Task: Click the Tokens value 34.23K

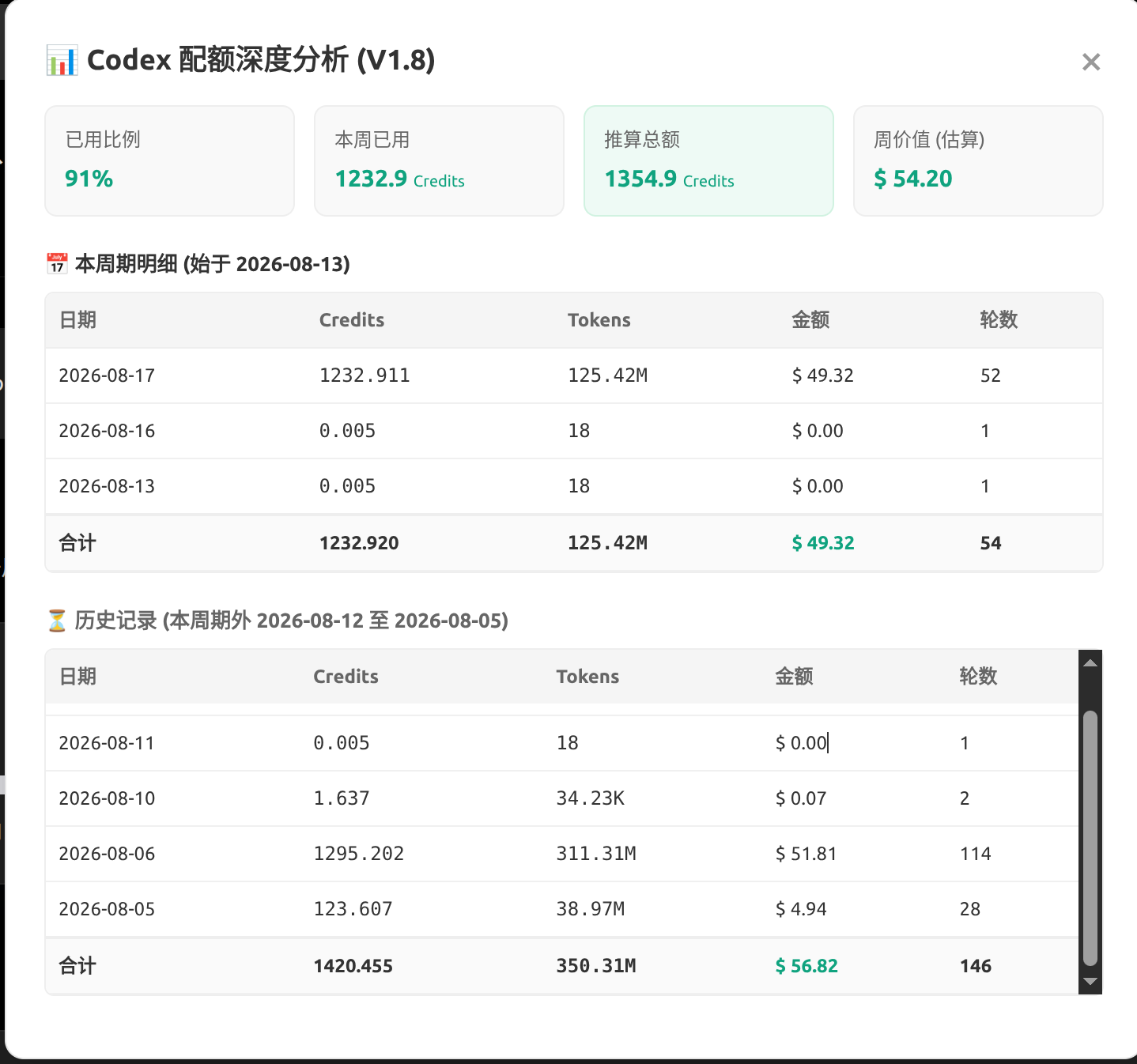Action: [591, 798]
